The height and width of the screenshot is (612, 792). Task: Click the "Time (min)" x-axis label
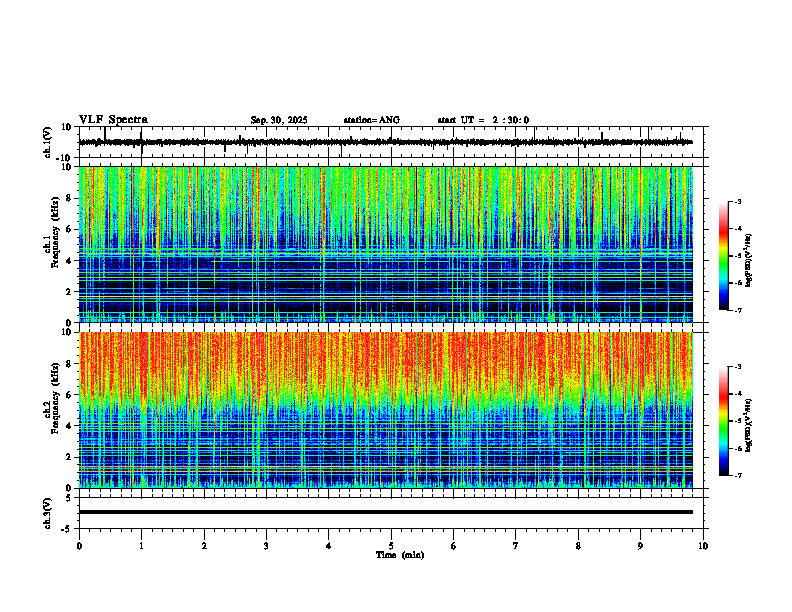pos(400,555)
